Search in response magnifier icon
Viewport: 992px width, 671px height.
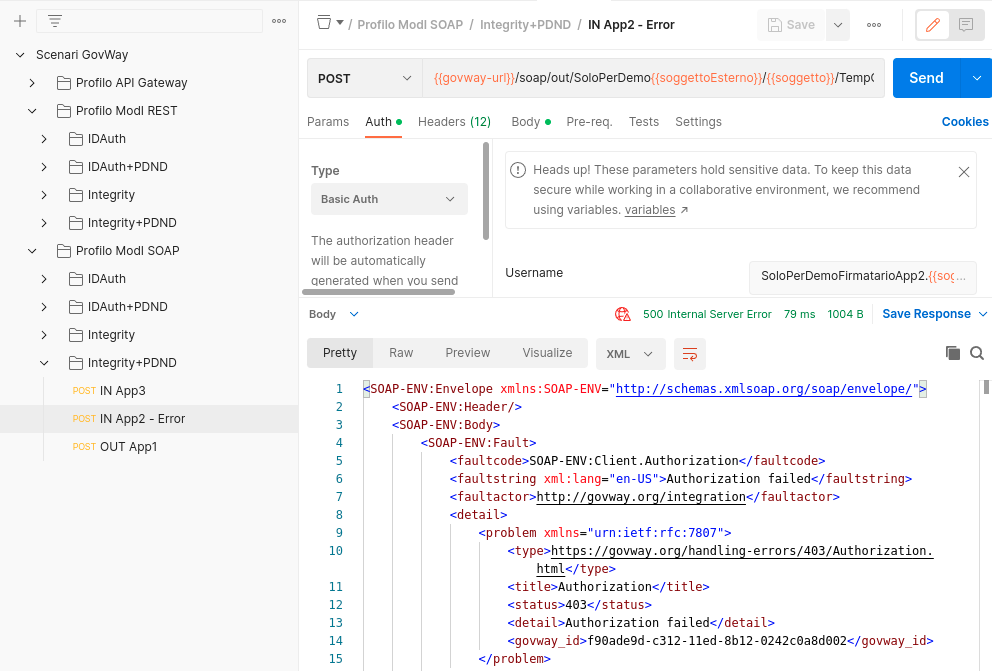coord(977,353)
